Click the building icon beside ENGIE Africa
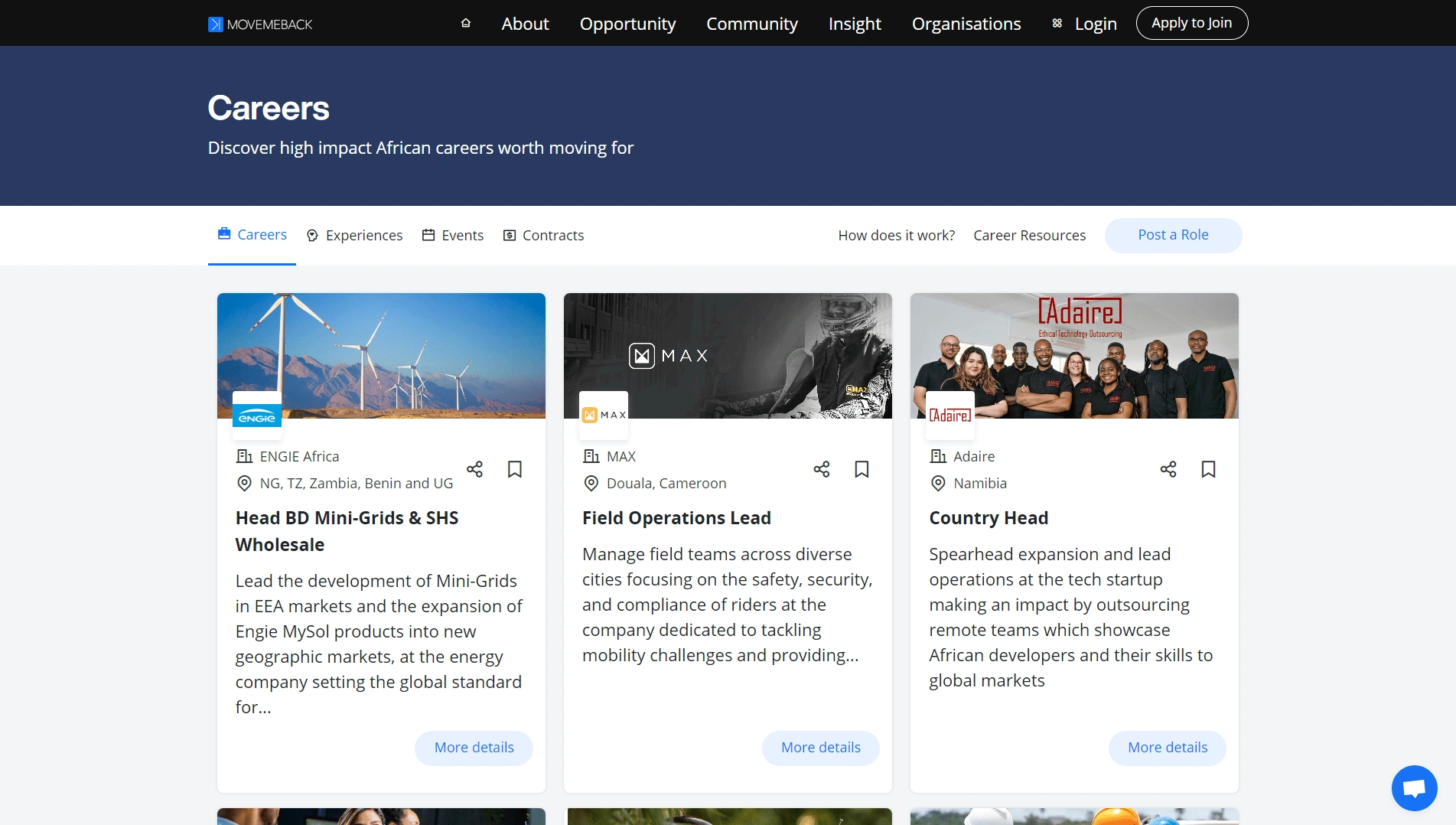This screenshot has height=825, width=1456. (244, 456)
